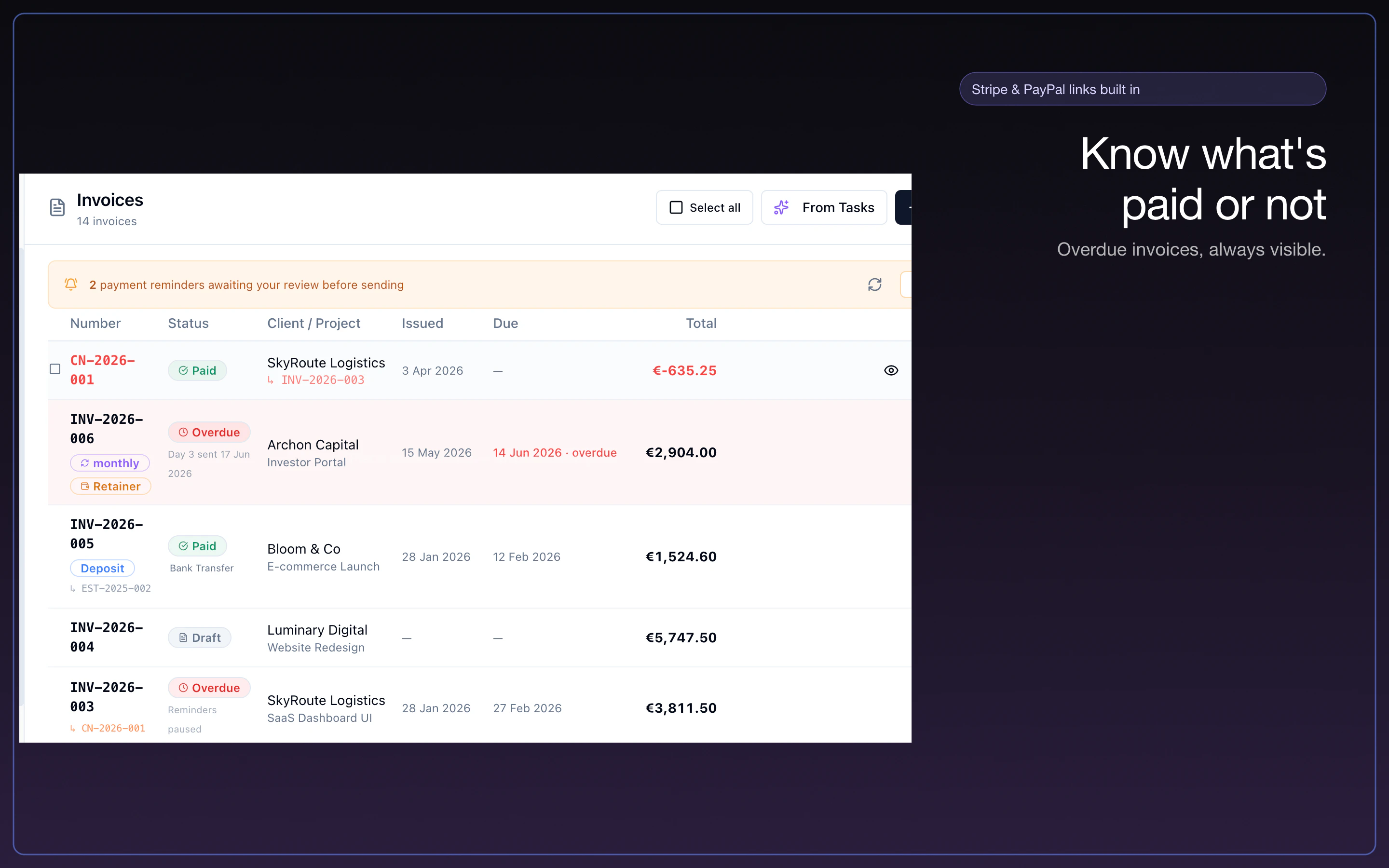Click the refresh icon in the reminders banner
1389x868 pixels.
pos(875,285)
